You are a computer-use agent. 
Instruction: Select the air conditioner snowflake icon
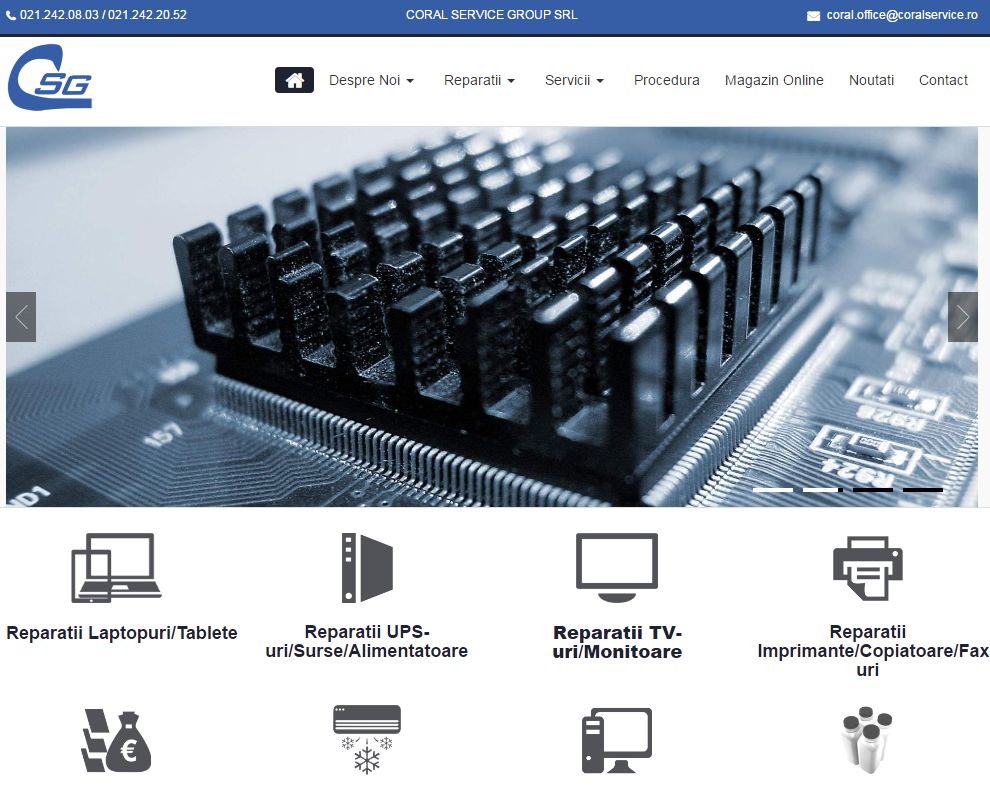point(366,739)
